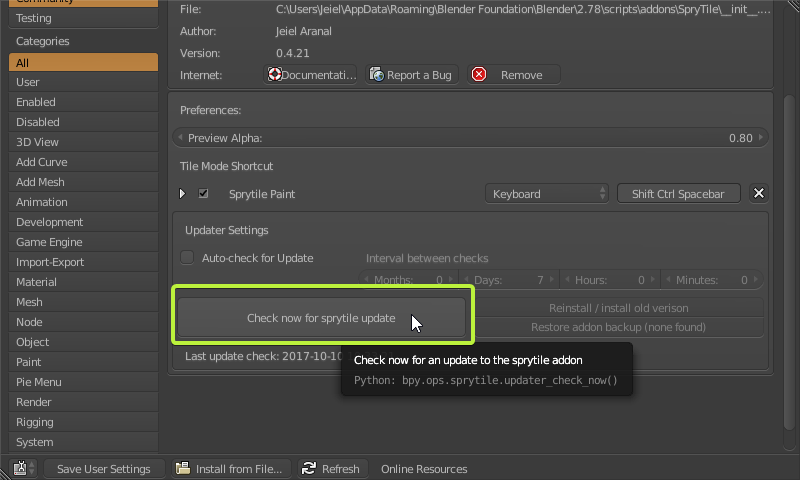
Task: Select the Object category
Action: click(83, 342)
